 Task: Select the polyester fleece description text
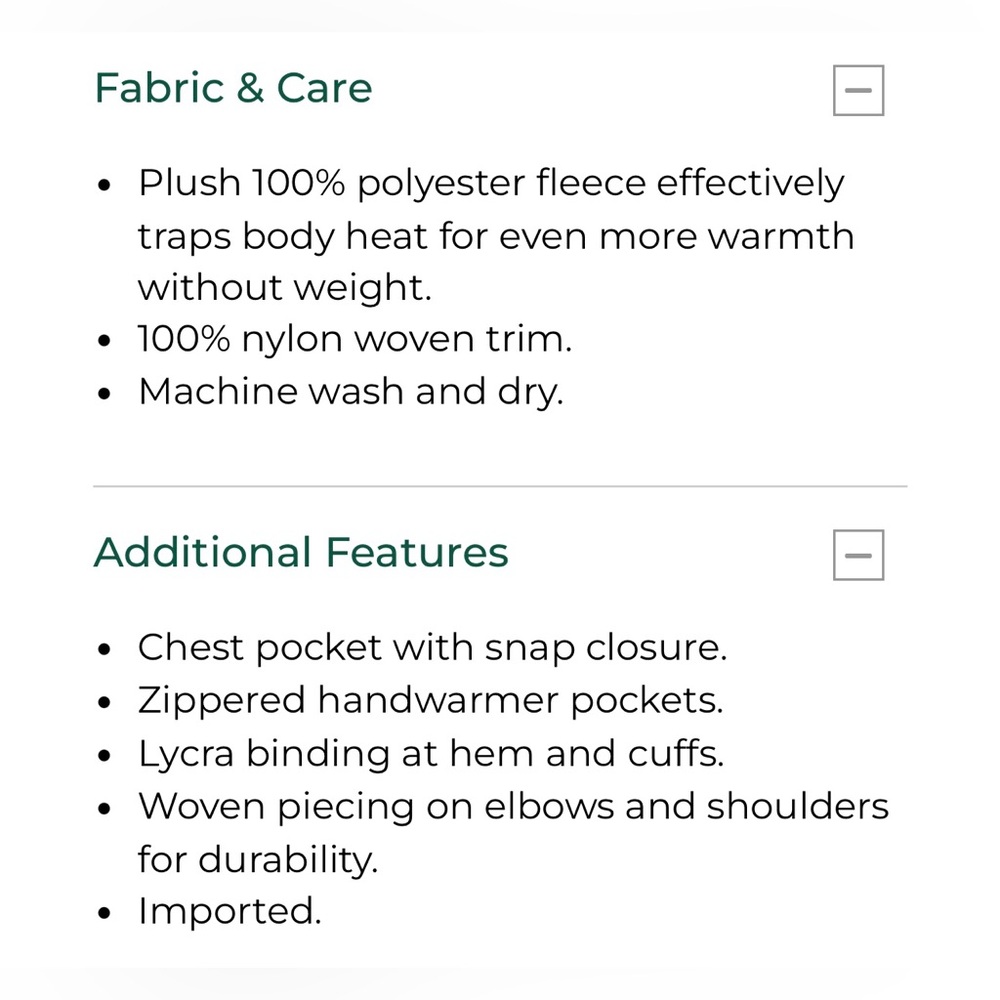tap(496, 235)
